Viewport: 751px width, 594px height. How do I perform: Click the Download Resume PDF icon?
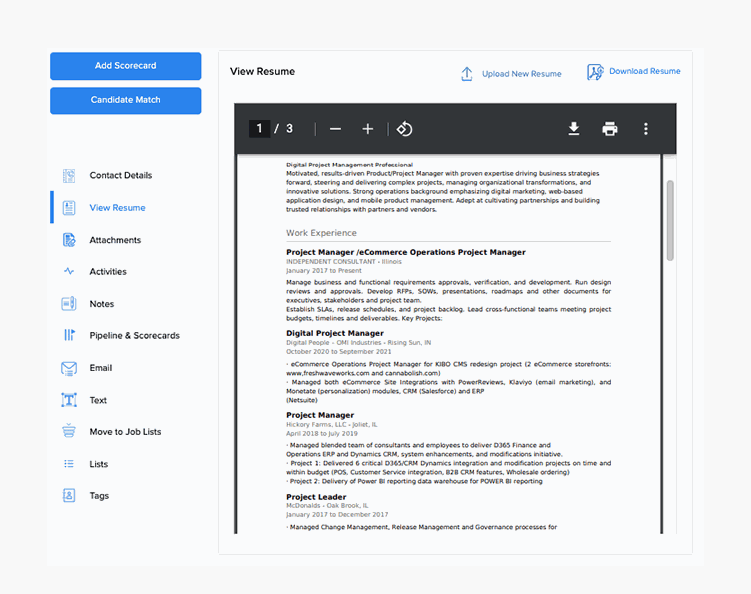[x=595, y=72]
